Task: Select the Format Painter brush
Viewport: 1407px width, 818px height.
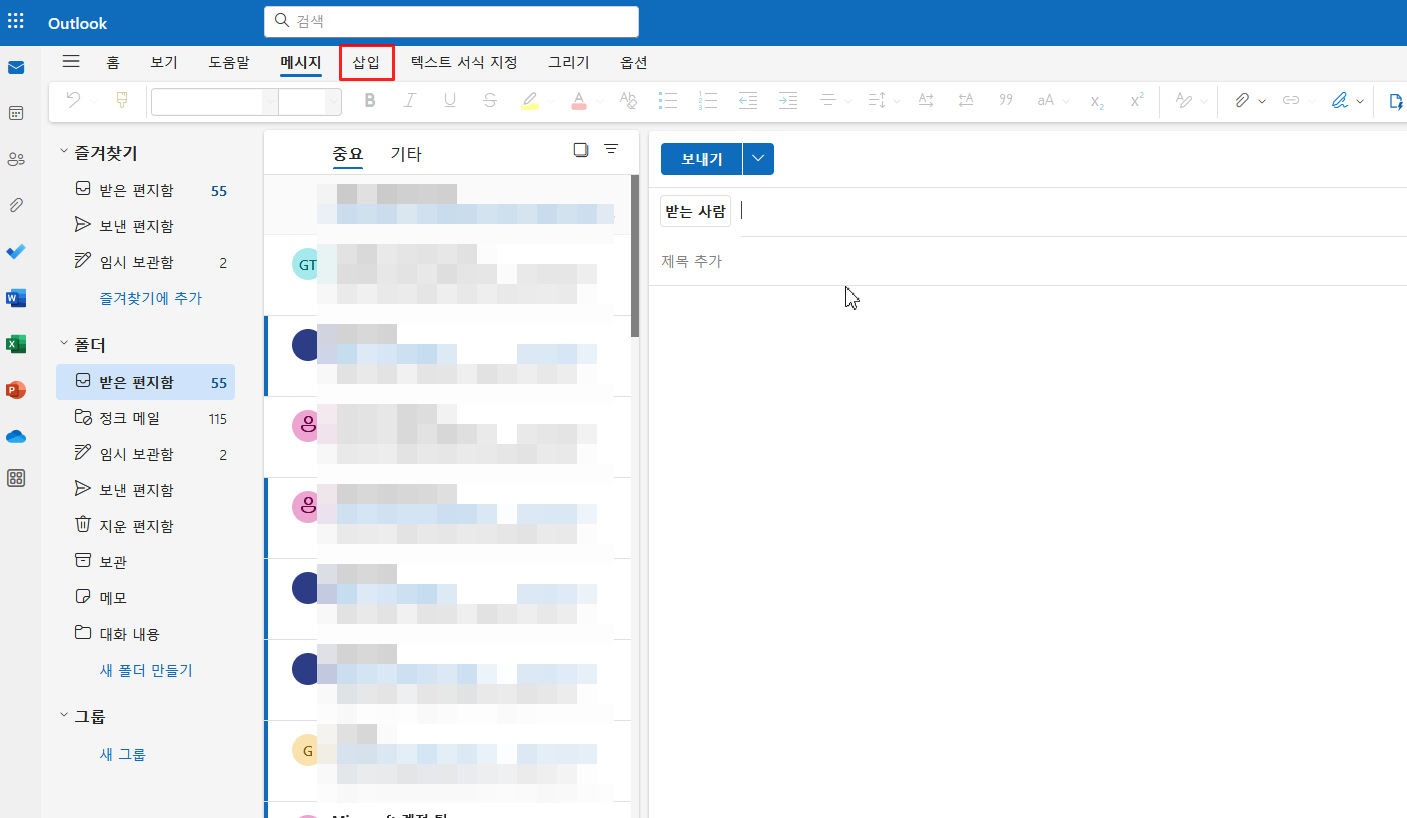Action: click(122, 101)
